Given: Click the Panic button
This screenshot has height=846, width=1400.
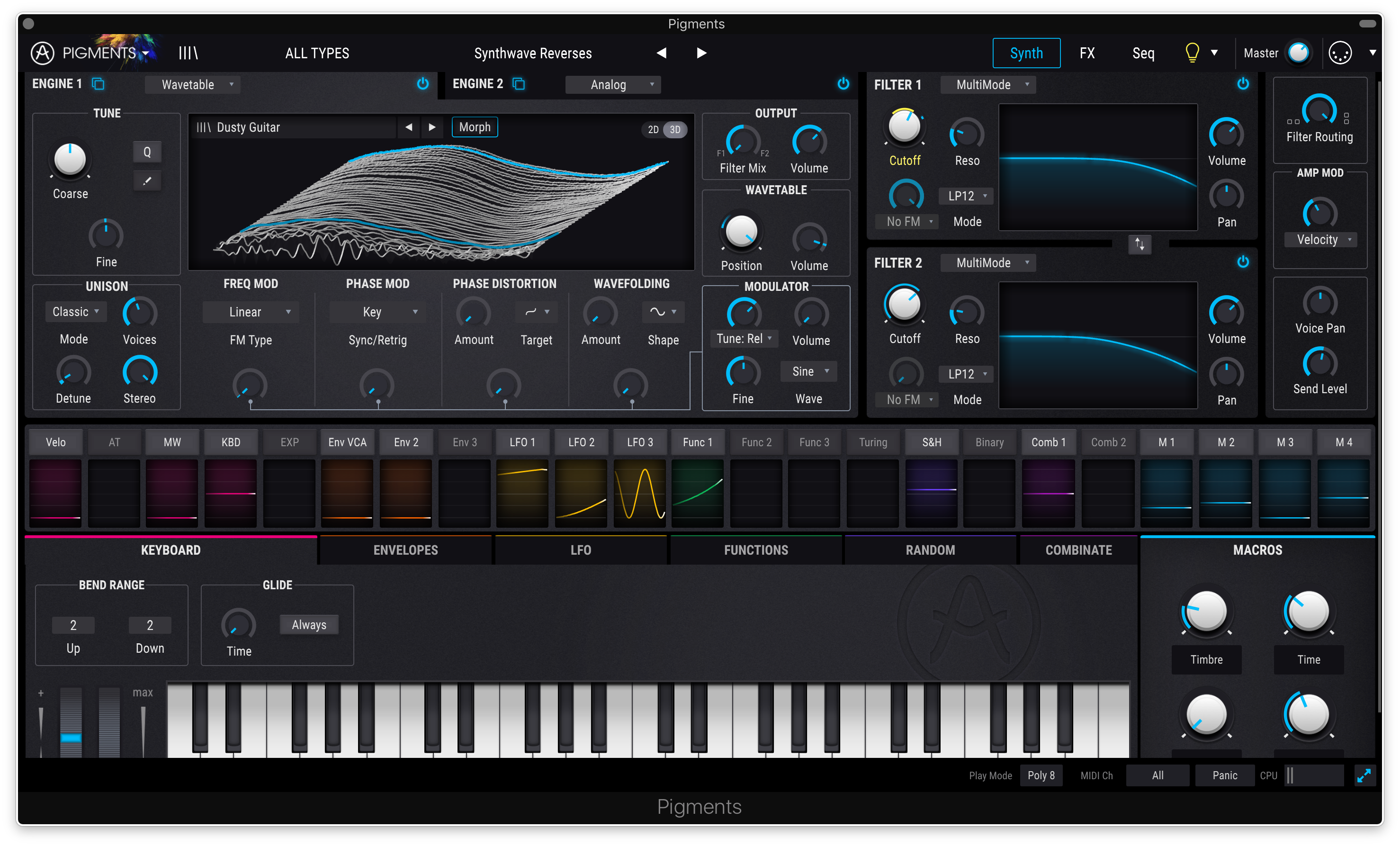Looking at the screenshot, I should tap(1224, 775).
